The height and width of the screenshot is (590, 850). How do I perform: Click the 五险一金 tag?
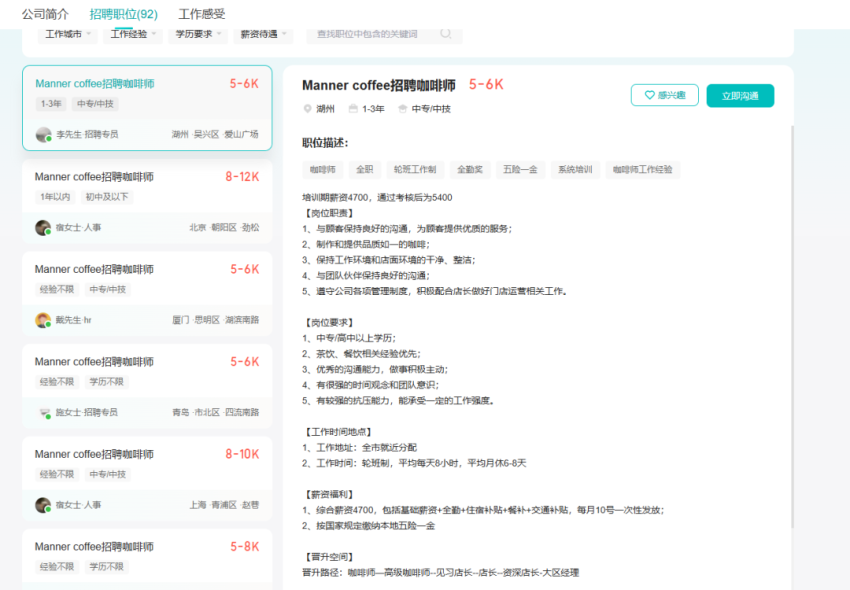520,170
